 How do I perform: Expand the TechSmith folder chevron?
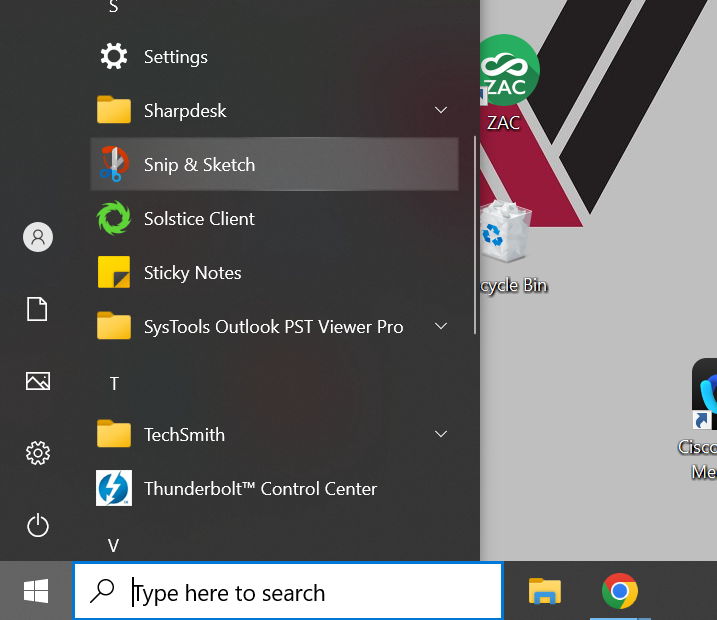(x=441, y=434)
